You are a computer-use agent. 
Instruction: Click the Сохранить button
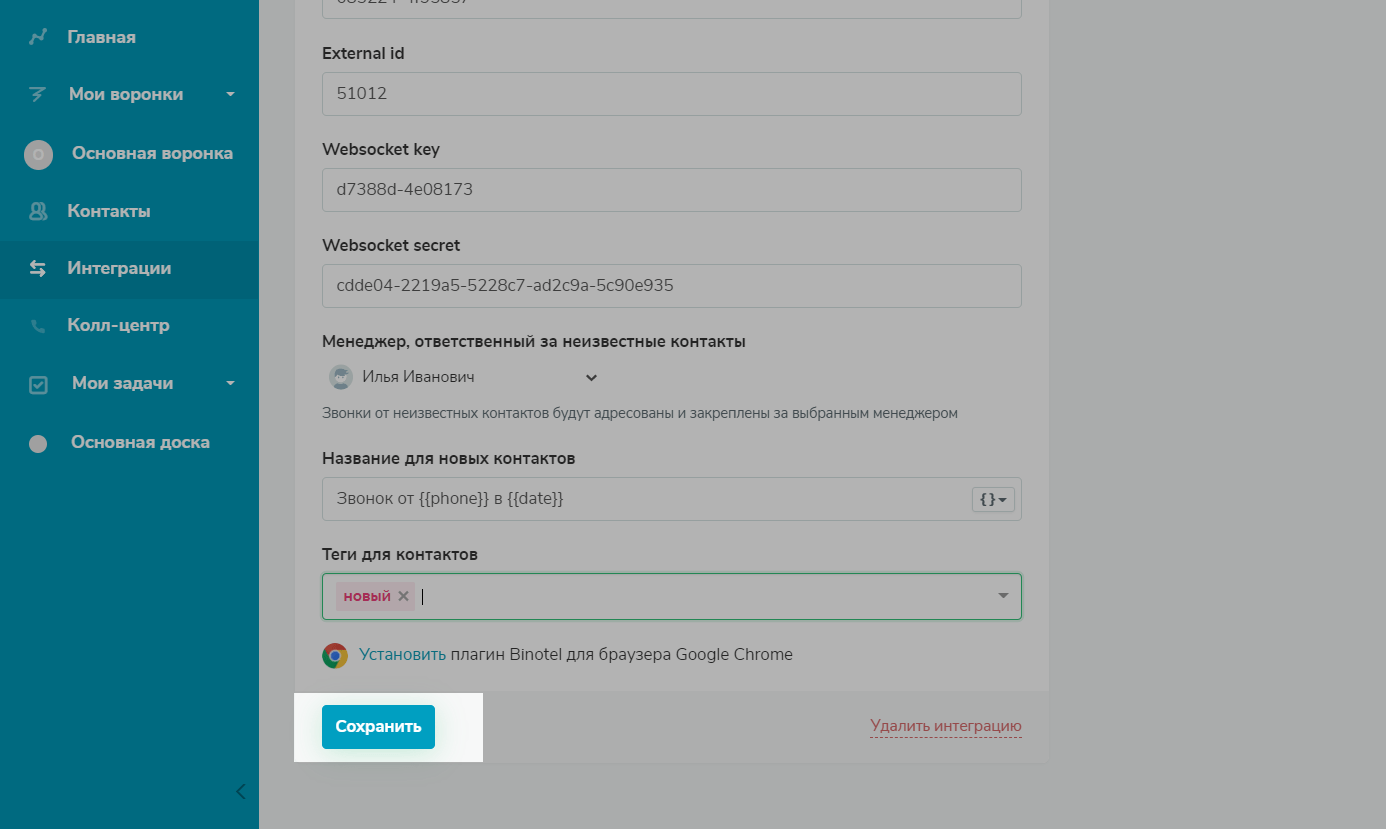point(378,727)
